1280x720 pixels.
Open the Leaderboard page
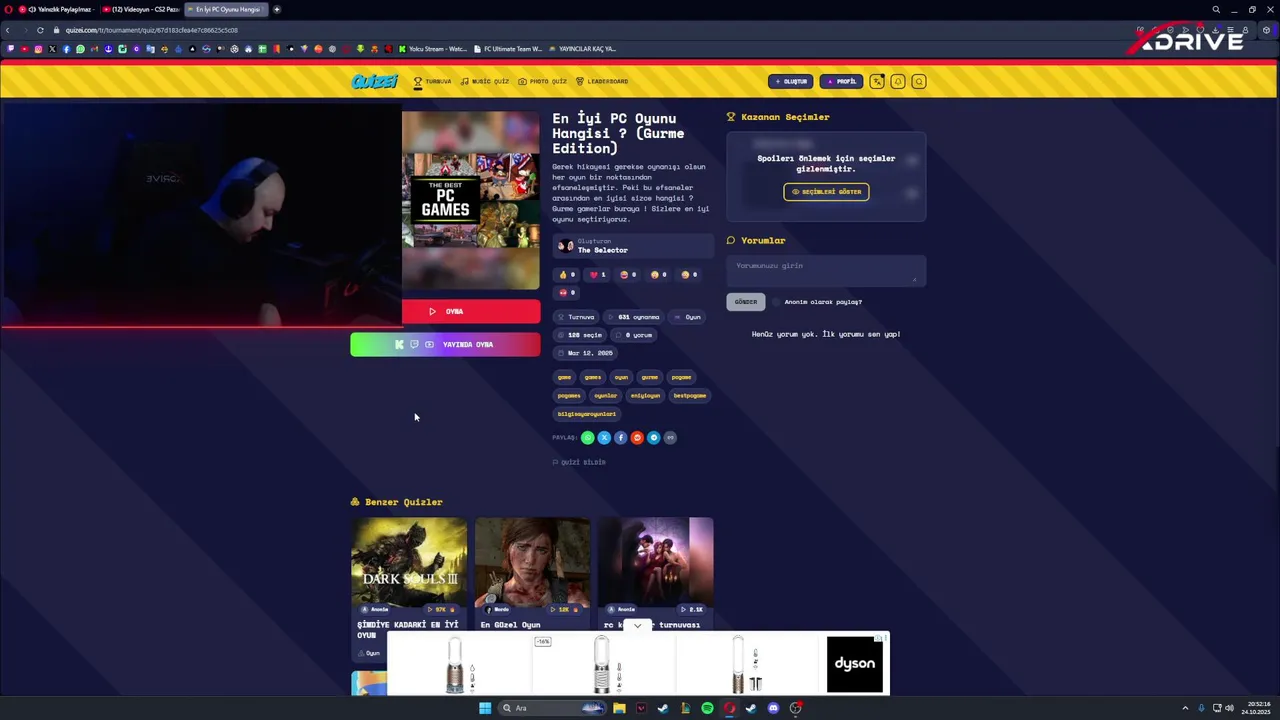click(x=602, y=82)
